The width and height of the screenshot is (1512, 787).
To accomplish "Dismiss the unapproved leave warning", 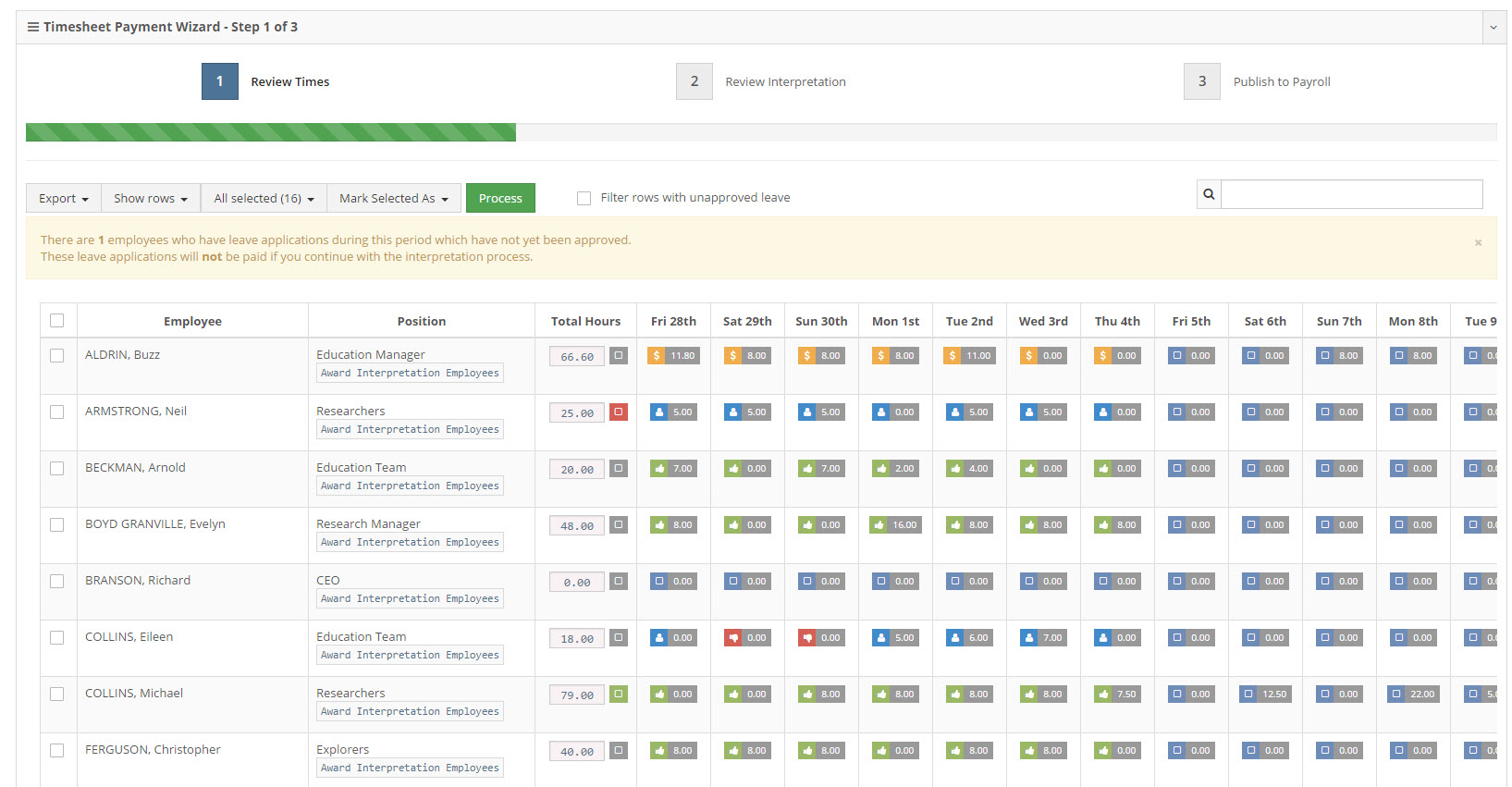I will point(1478,242).
